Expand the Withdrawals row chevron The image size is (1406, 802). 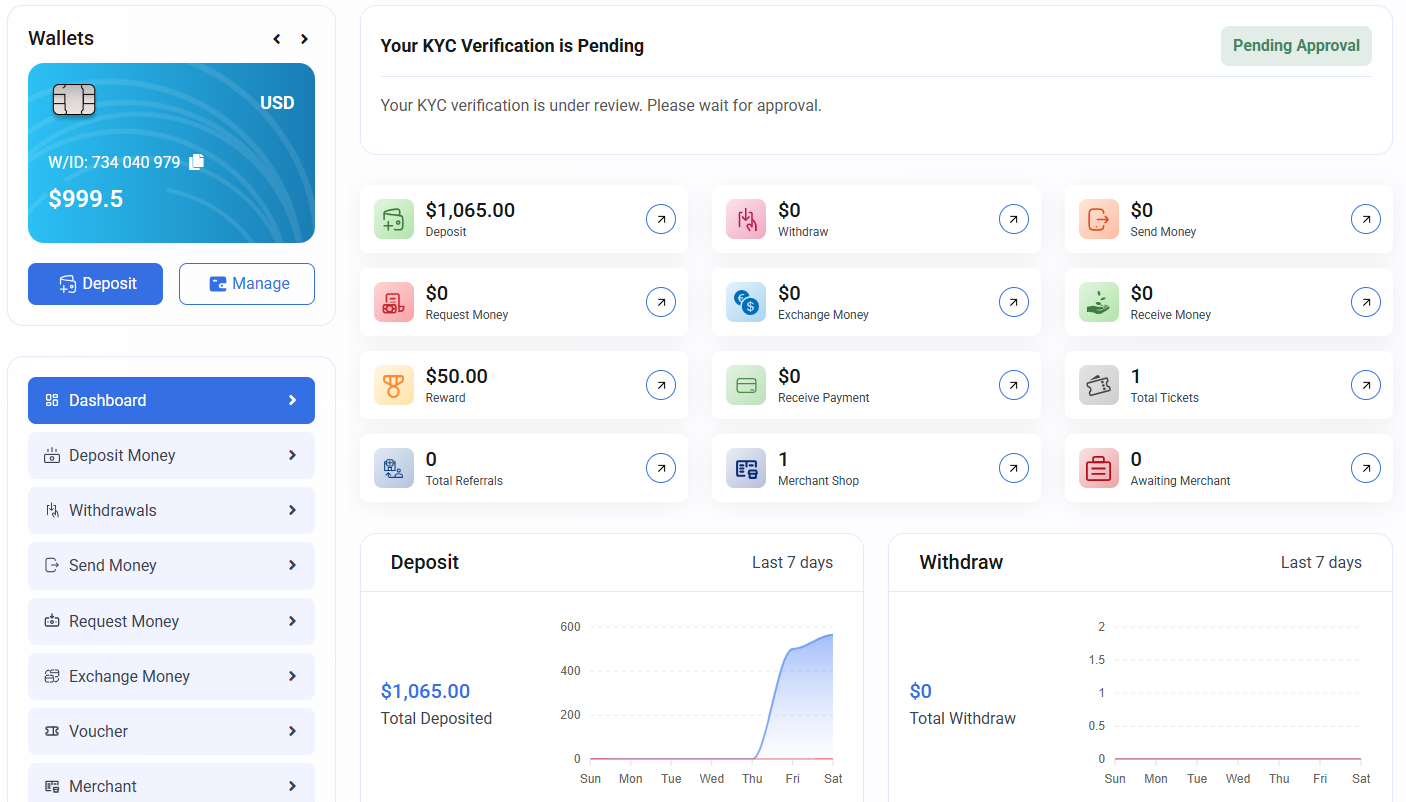tap(292, 510)
